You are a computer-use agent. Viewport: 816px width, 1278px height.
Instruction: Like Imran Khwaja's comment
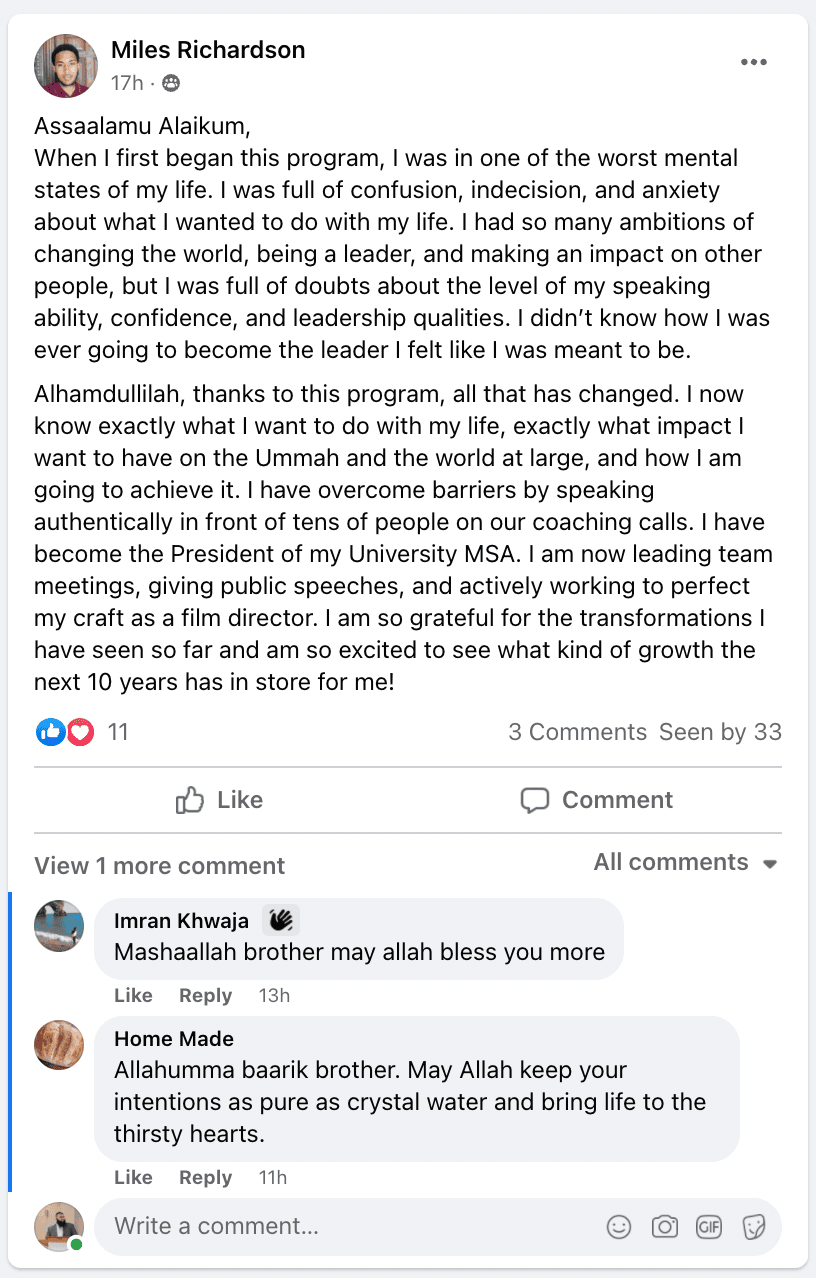[133, 995]
